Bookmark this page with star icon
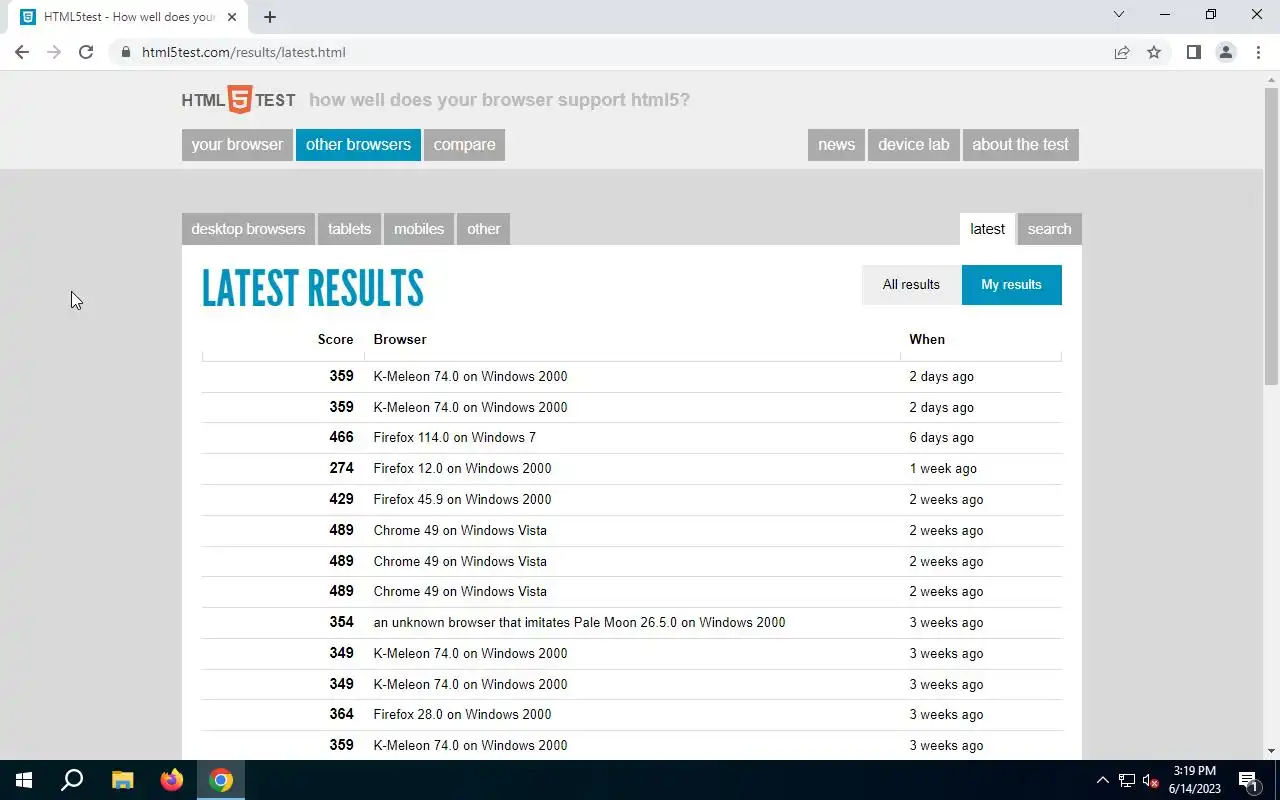 (1154, 52)
